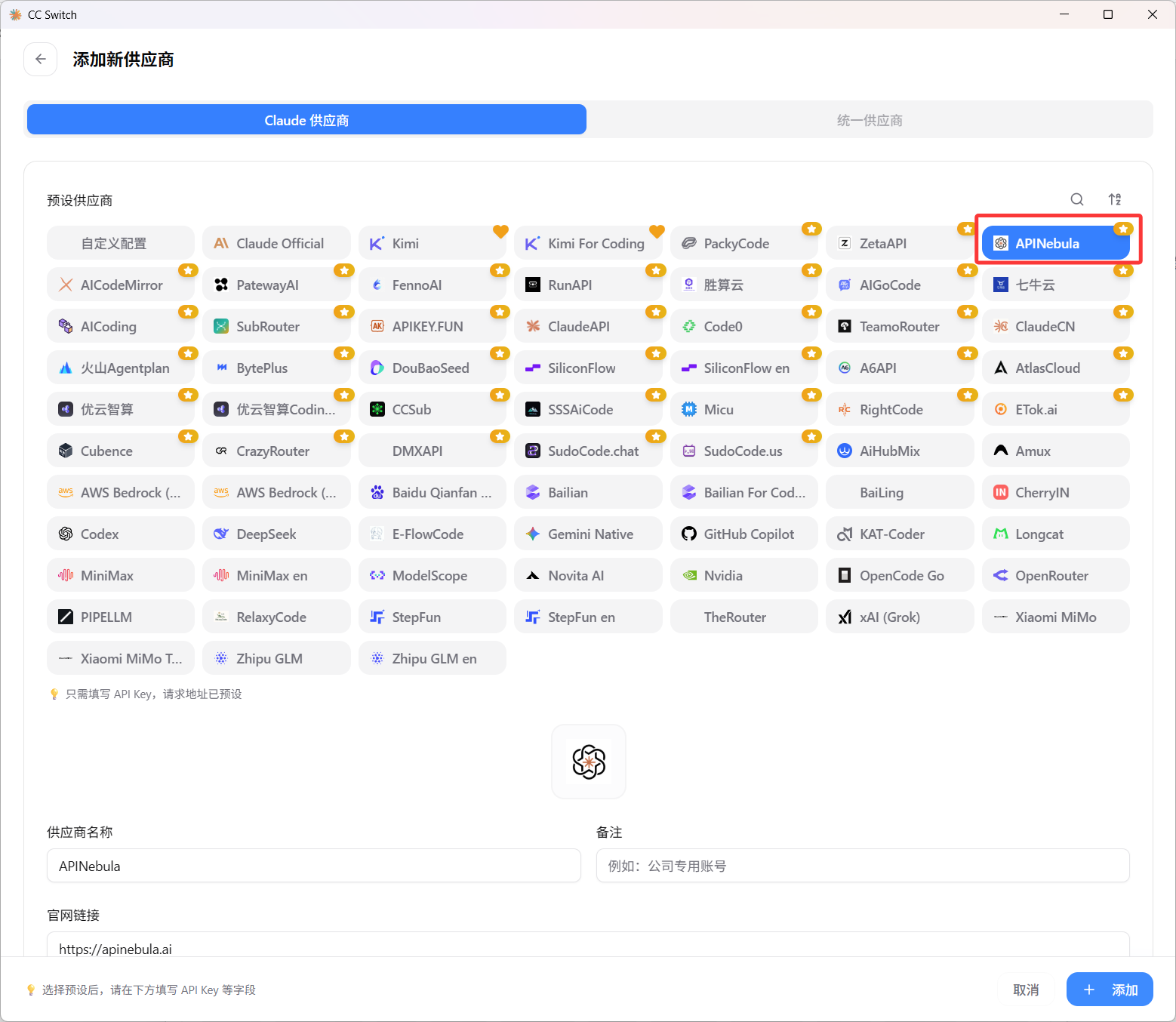
Task: Choose the Kimi preset
Action: 433,243
